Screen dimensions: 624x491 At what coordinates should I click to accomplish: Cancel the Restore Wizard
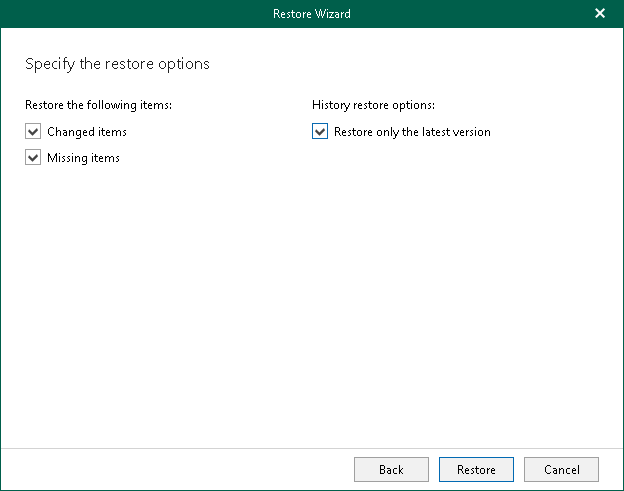pos(561,469)
